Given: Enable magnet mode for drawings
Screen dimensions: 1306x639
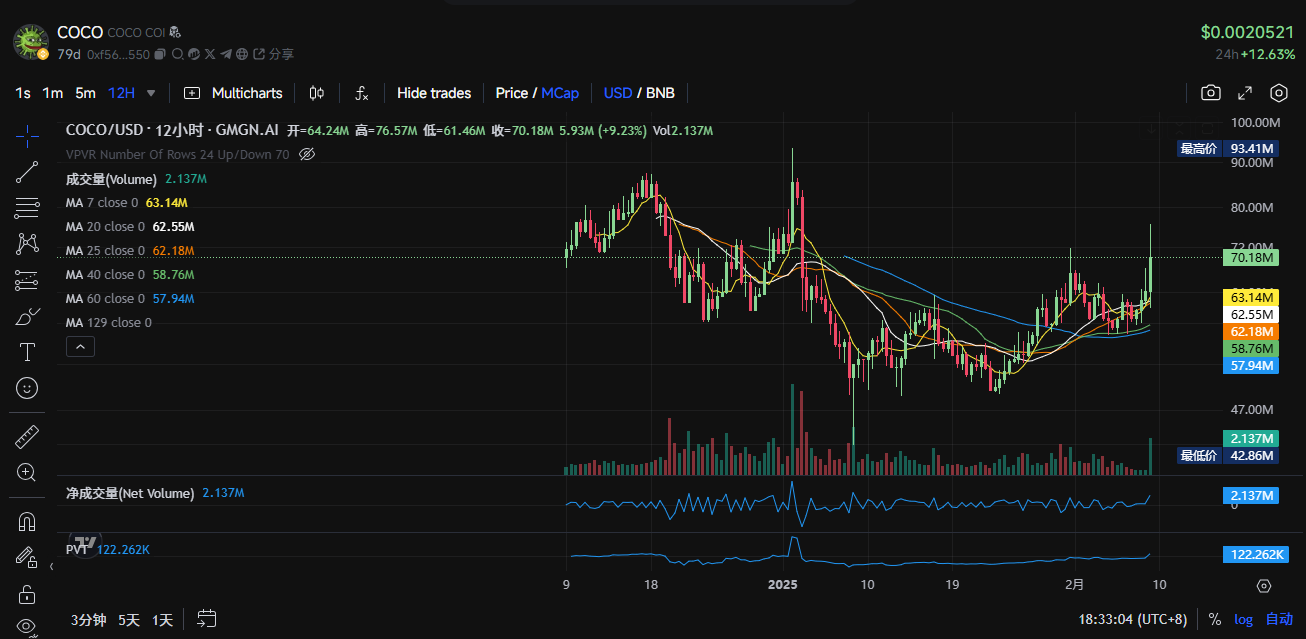Looking at the screenshot, I should (27, 522).
